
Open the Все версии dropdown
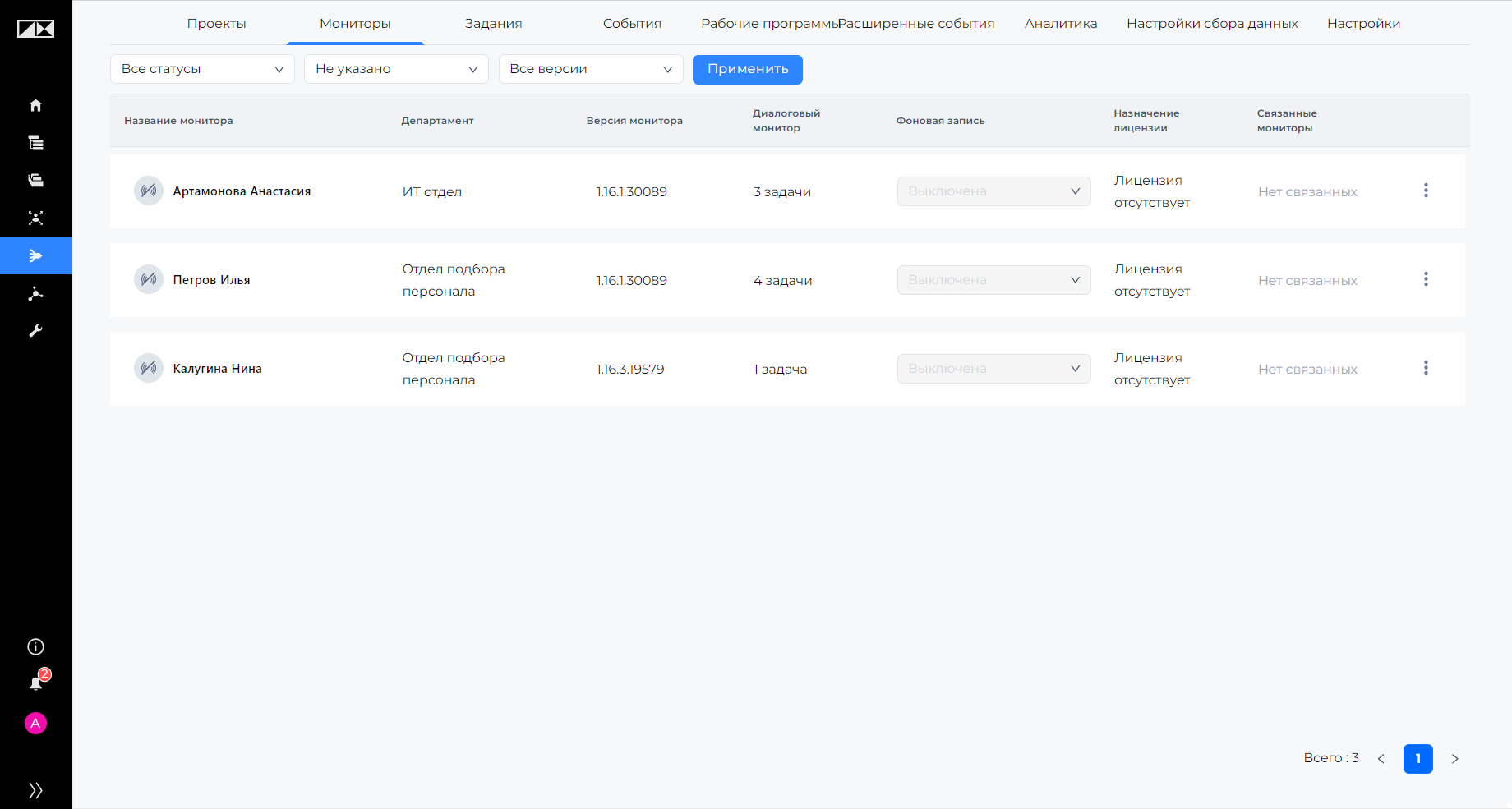(x=591, y=69)
